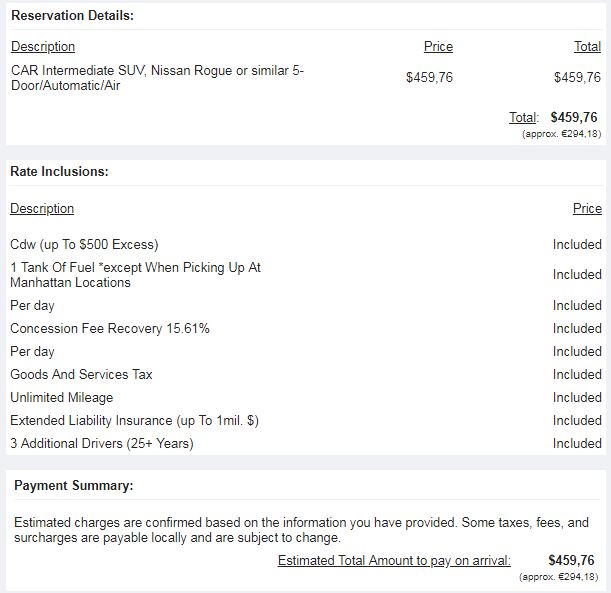Click Extended Liability Insurance inclusion

(x=134, y=420)
